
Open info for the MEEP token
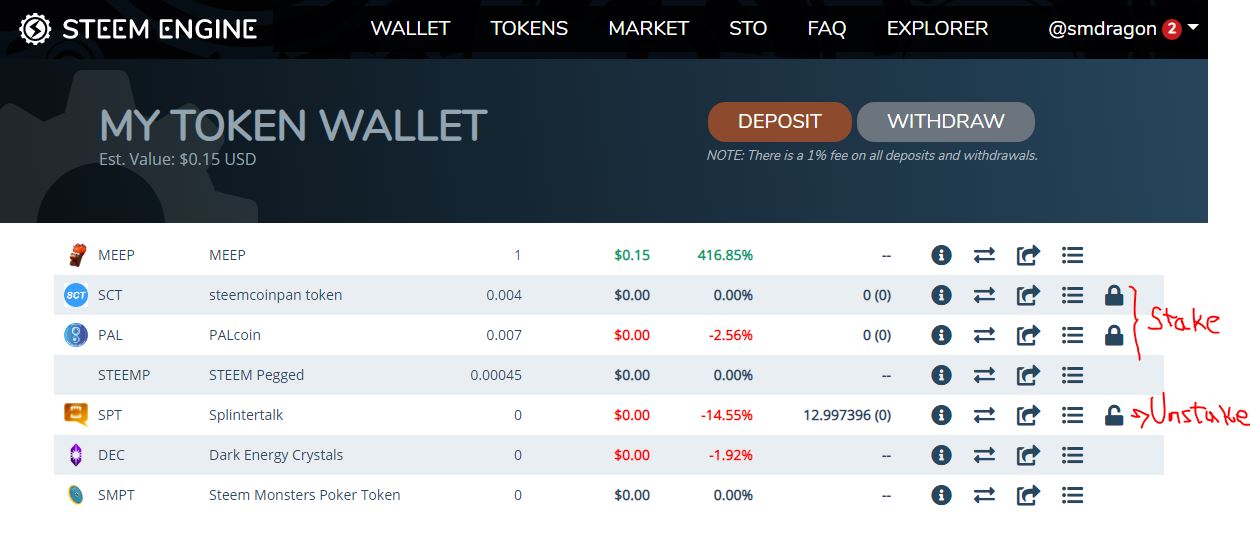coord(940,255)
